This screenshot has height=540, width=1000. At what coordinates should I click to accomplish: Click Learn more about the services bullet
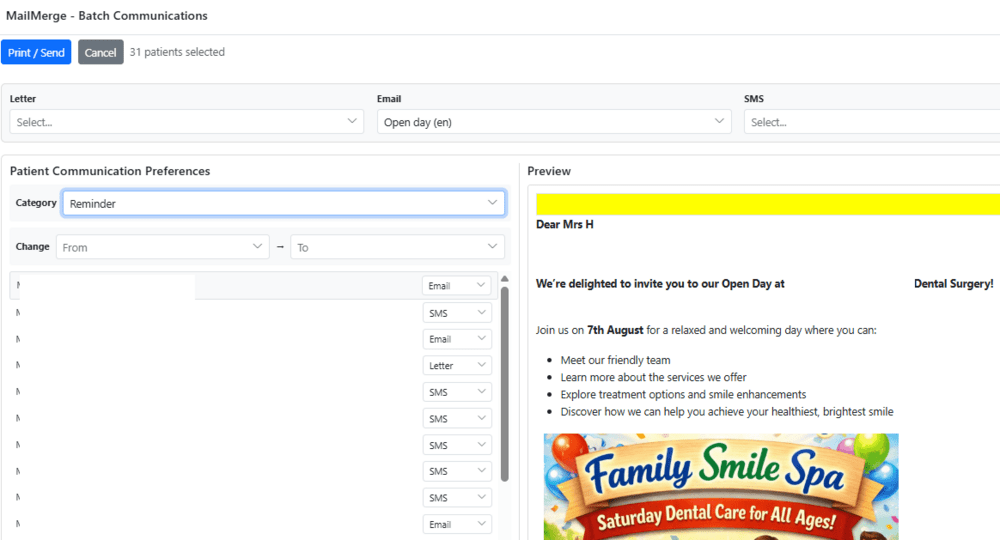click(653, 377)
